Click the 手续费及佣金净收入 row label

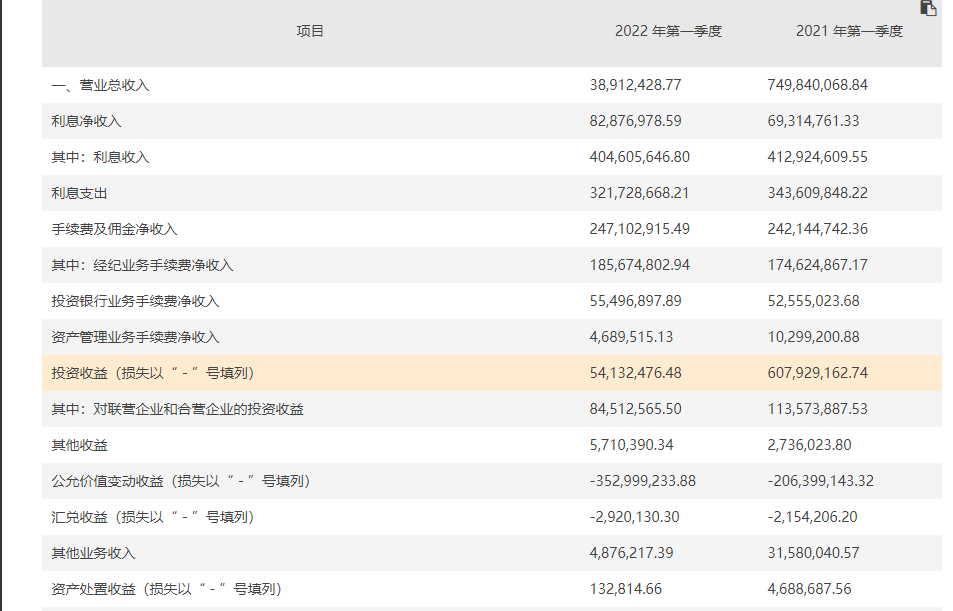(x=114, y=229)
